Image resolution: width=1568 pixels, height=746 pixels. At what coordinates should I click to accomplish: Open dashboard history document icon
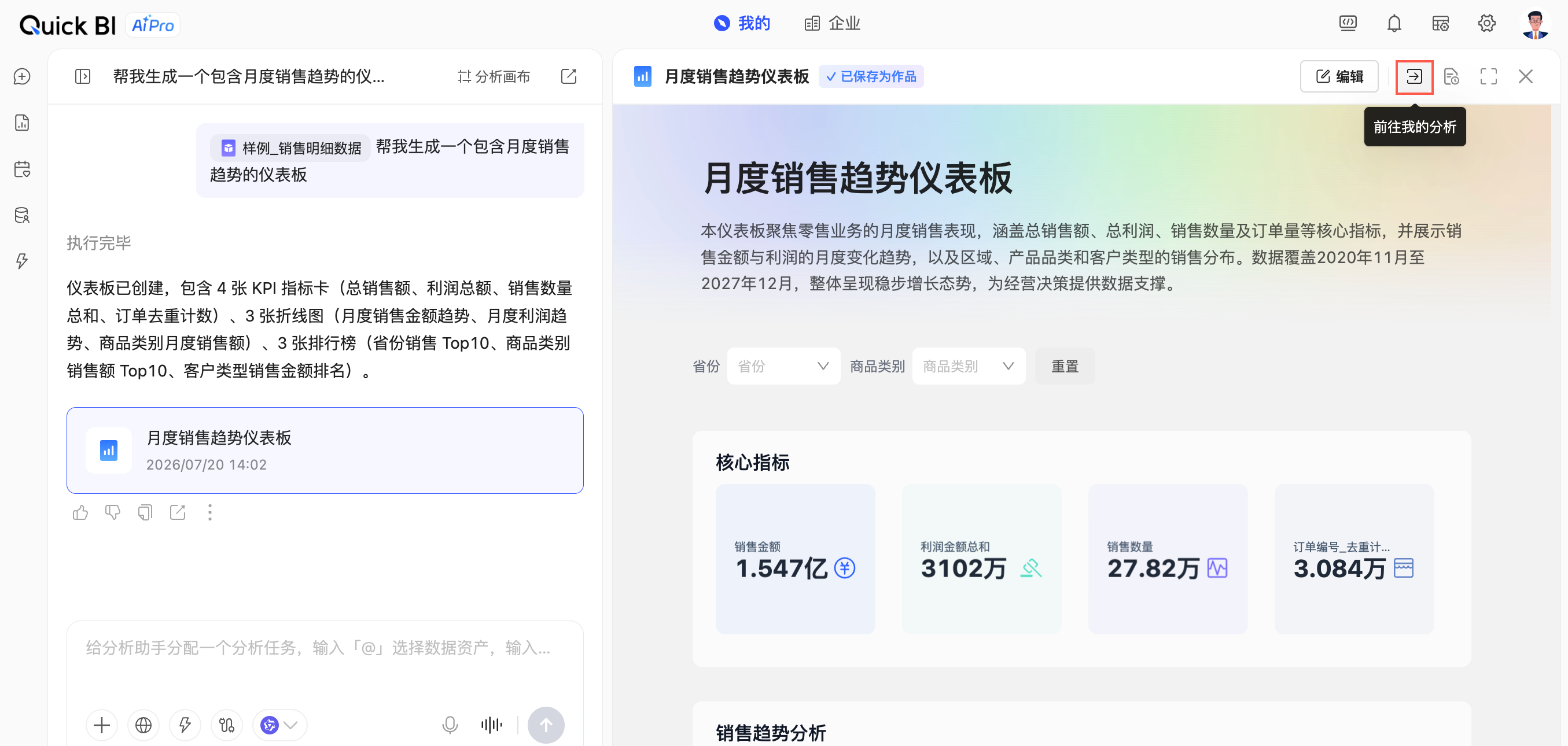click(1451, 77)
